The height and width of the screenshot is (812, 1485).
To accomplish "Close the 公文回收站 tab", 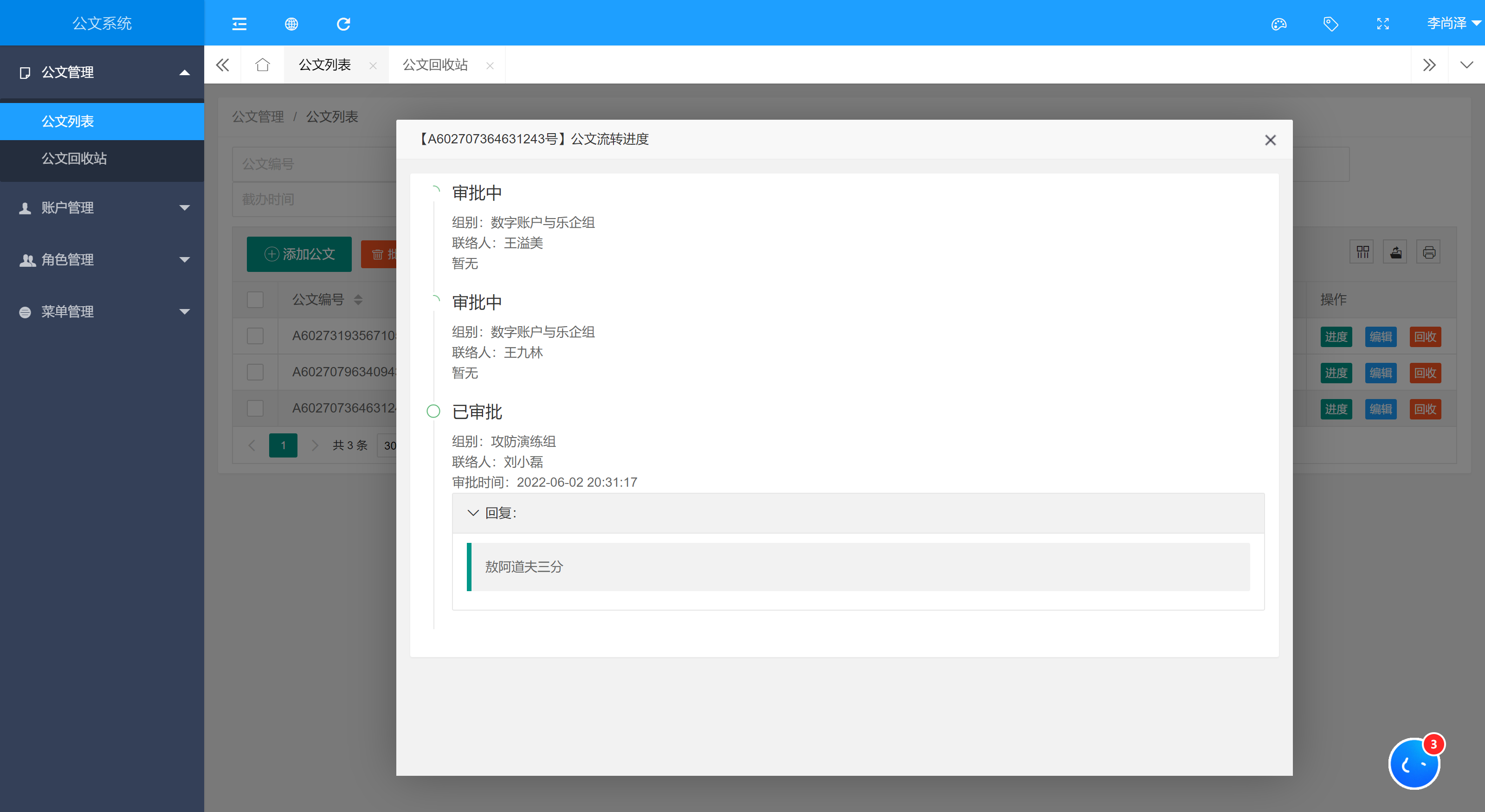I will [490, 66].
